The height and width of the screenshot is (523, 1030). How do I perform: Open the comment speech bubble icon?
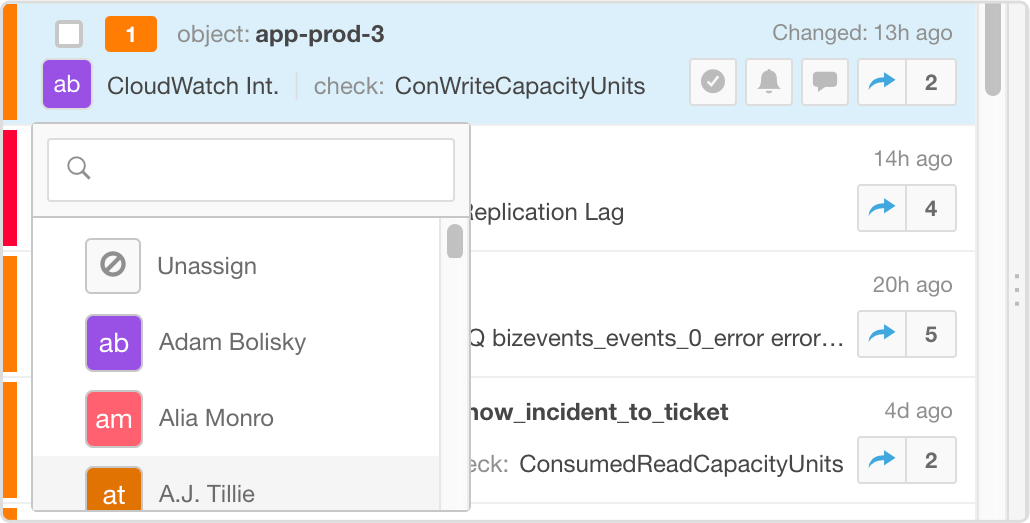tap(824, 83)
